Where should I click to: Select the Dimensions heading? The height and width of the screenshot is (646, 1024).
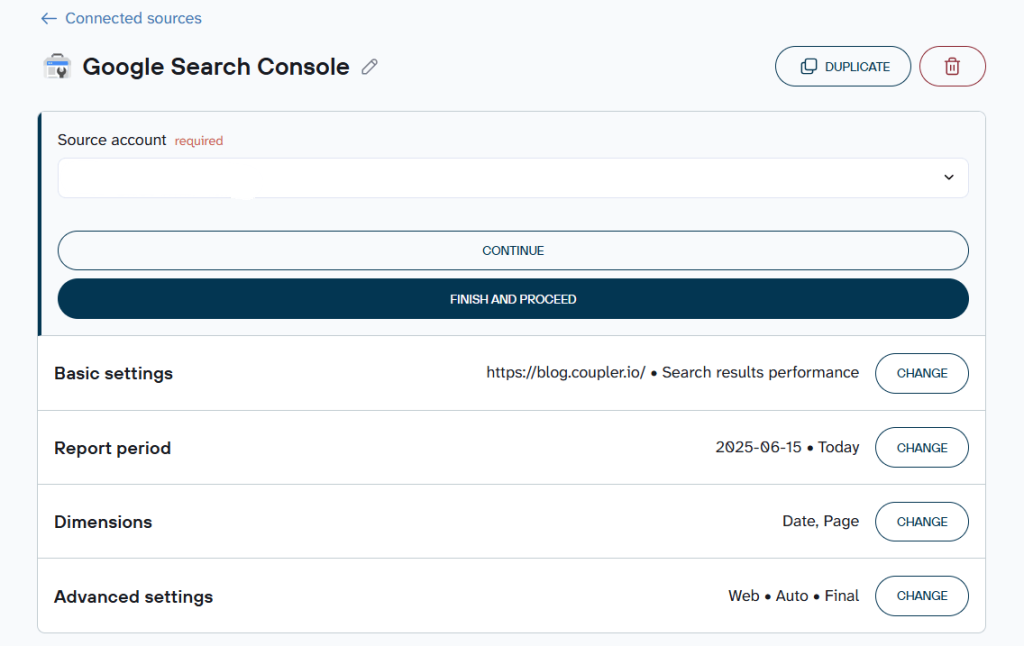(103, 522)
